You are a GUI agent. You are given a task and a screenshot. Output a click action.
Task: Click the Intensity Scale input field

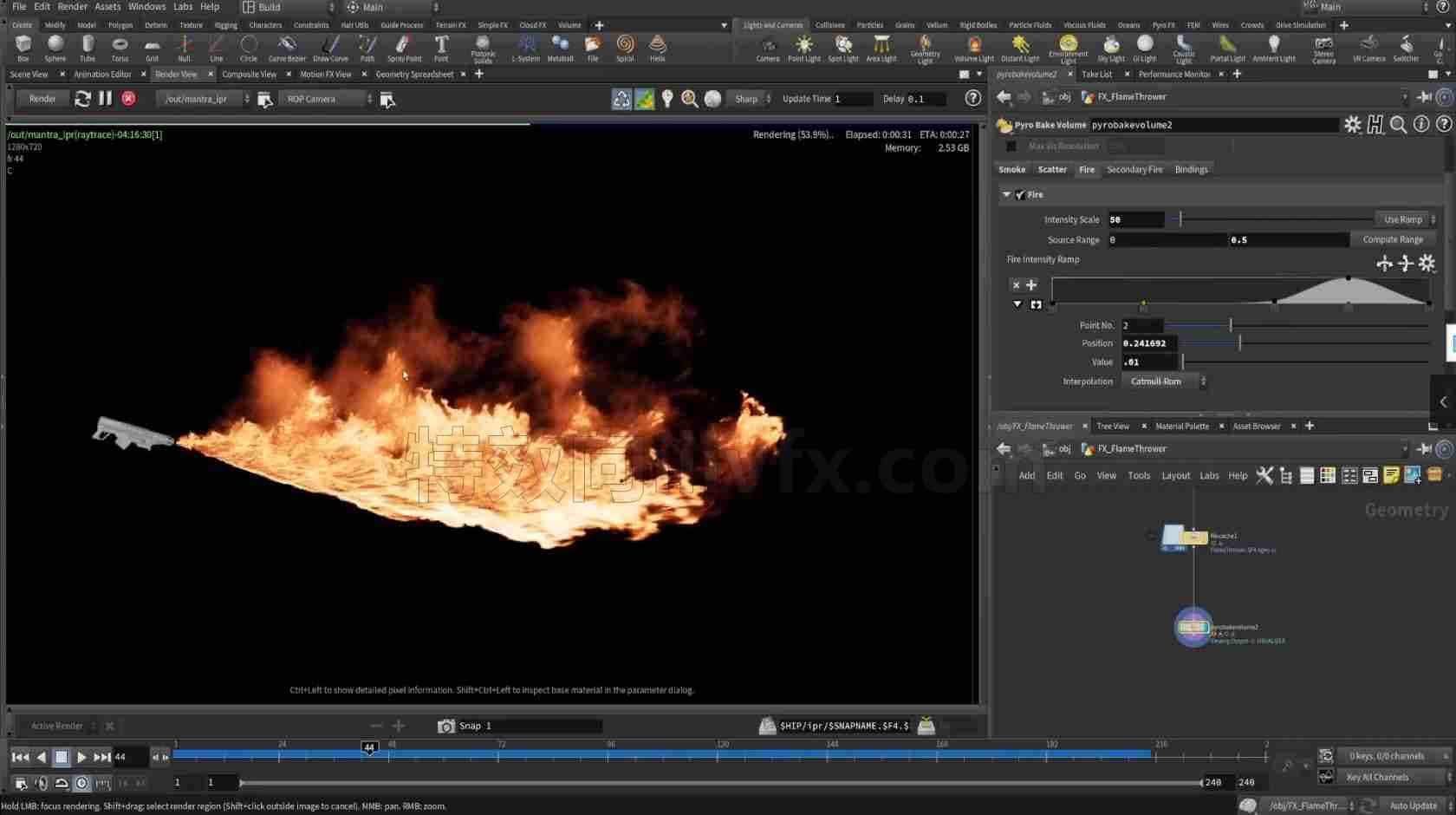(1135, 219)
